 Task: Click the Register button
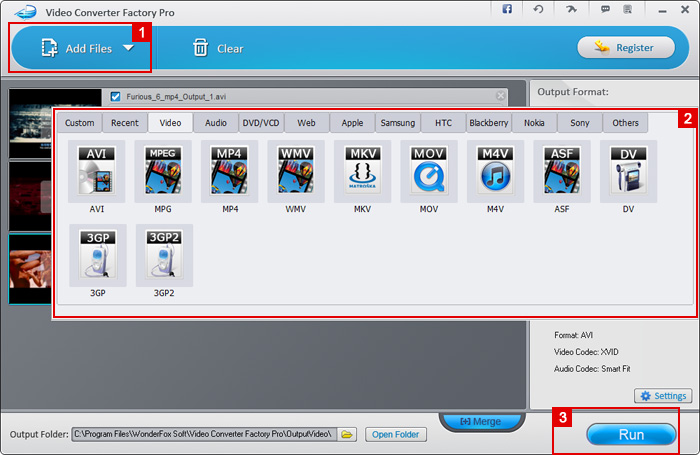point(626,47)
